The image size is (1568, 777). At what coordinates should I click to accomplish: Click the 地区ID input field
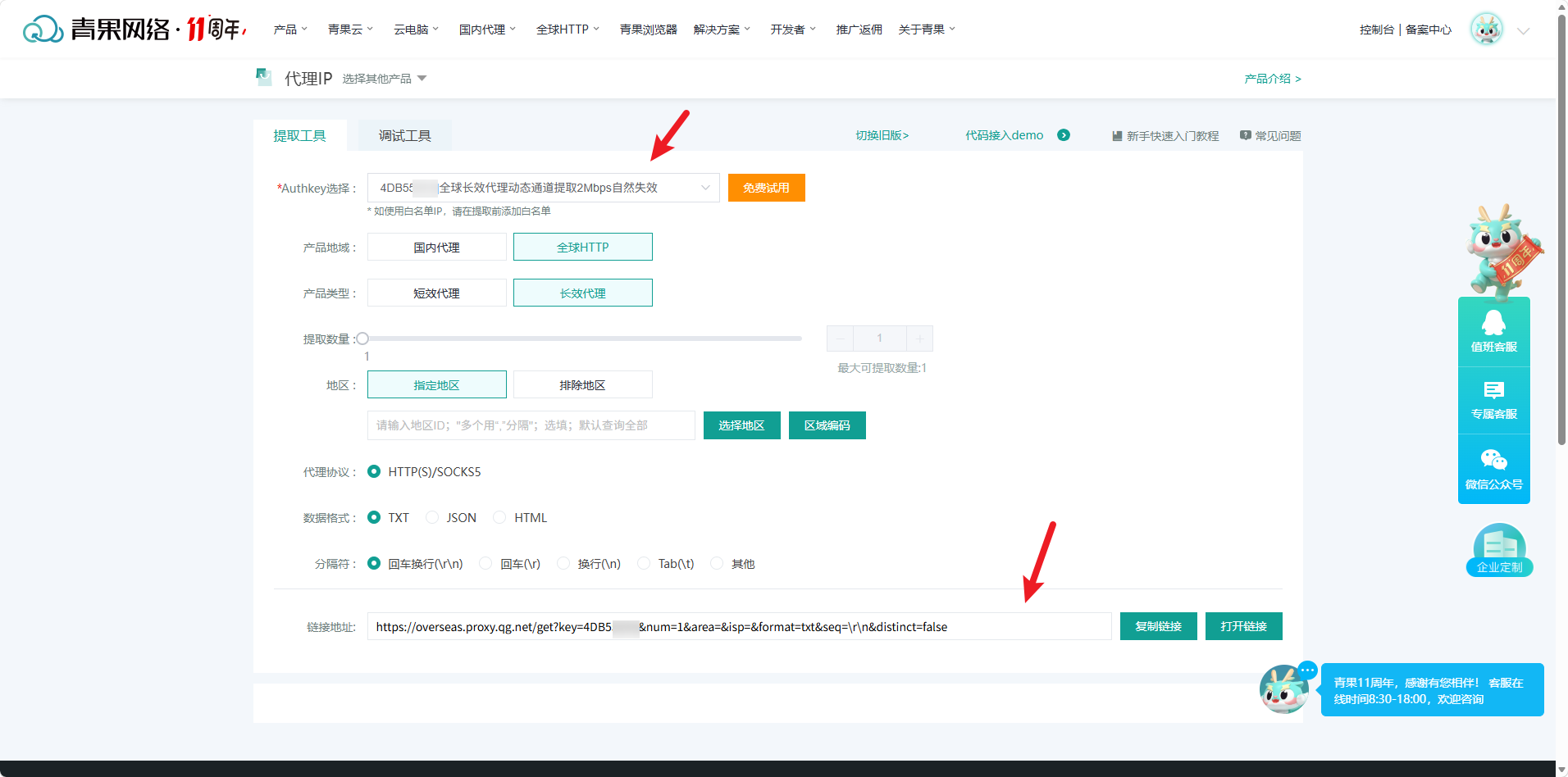coord(531,425)
